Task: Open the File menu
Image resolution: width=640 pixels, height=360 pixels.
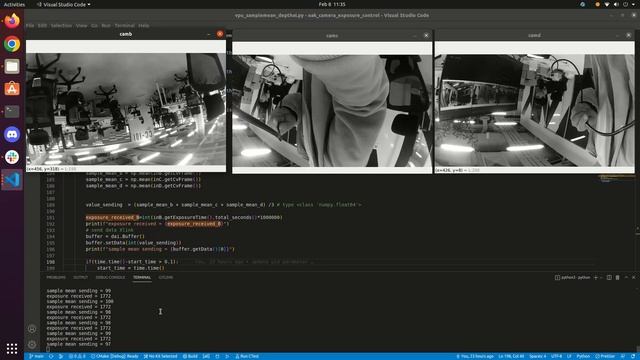Action: click(30, 25)
